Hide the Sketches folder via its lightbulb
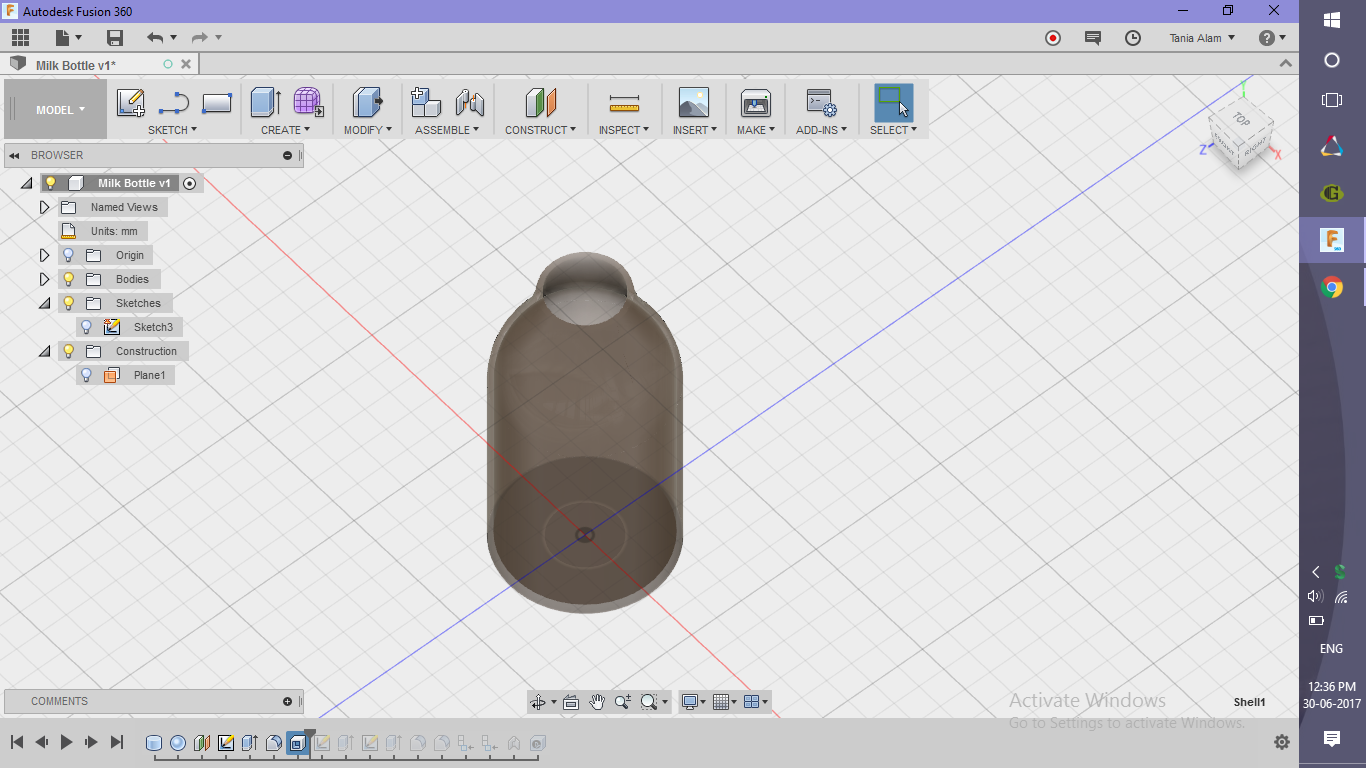The height and width of the screenshot is (768, 1366). coord(69,303)
